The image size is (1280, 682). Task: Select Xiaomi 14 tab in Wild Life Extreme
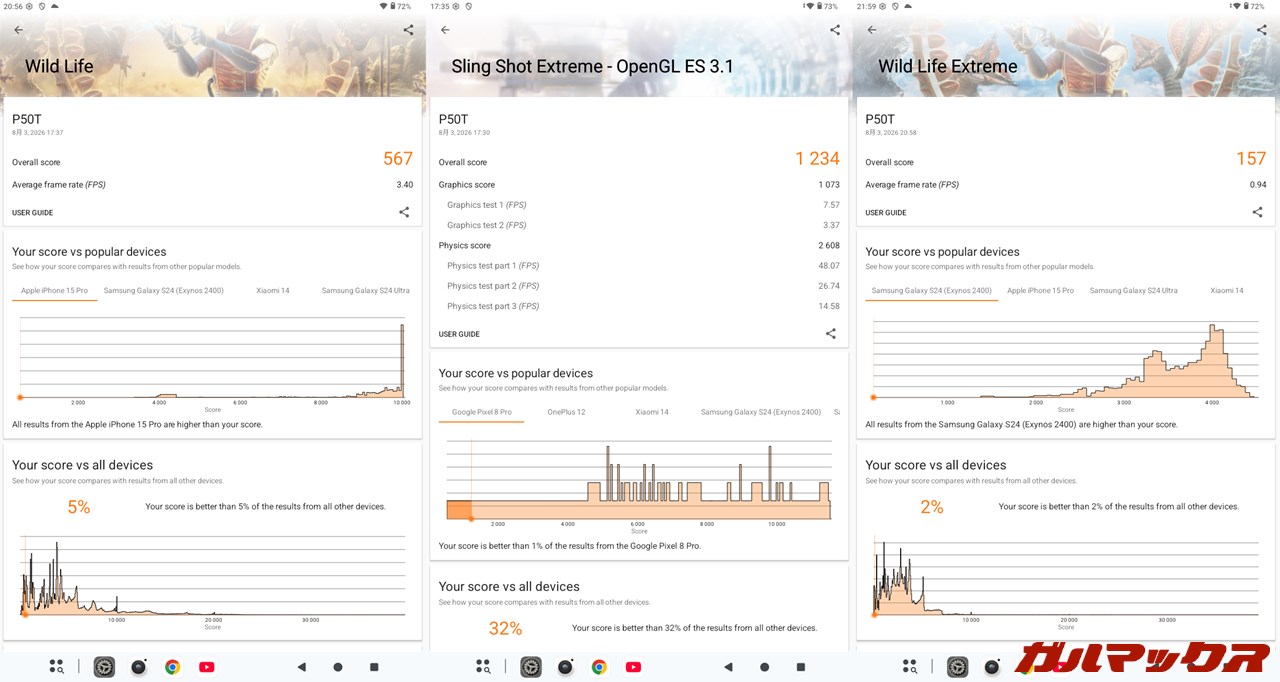click(1227, 291)
